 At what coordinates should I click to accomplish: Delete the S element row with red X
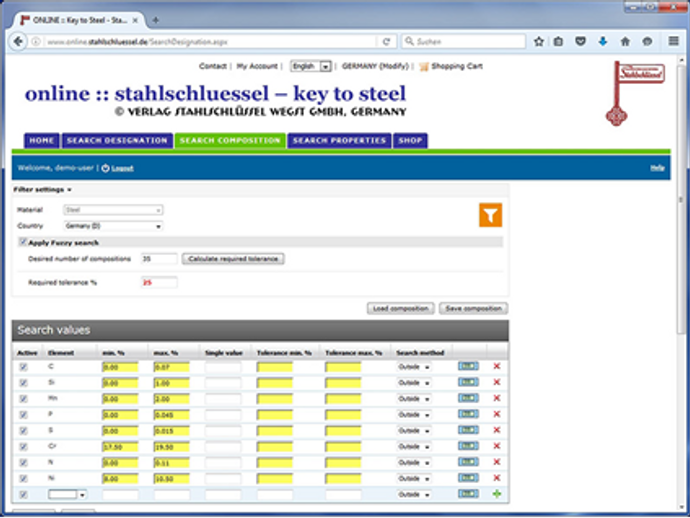pyautogui.click(x=497, y=430)
